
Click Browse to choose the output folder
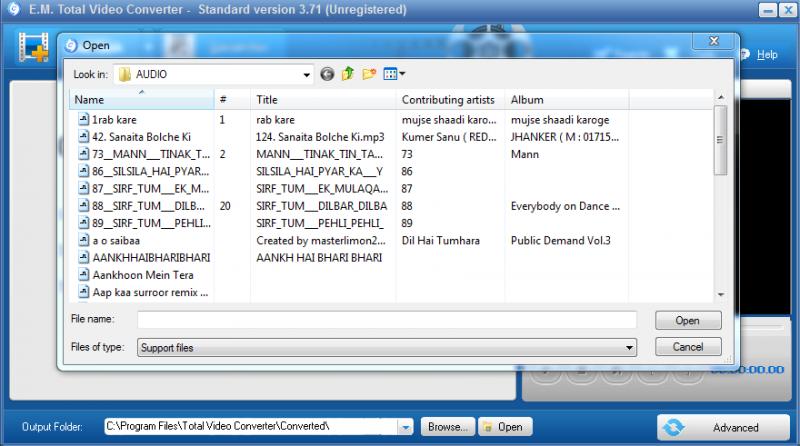[447, 427]
